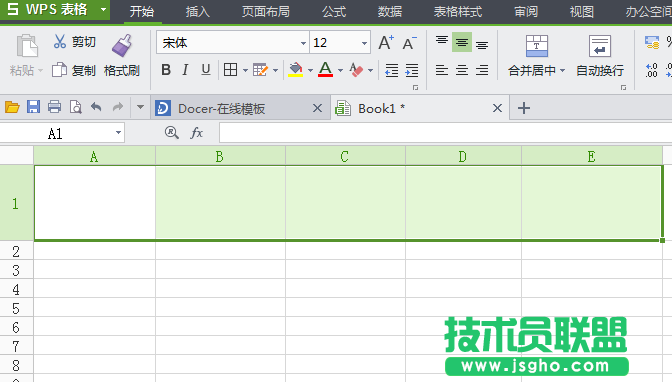Toggle align text left
The image size is (672, 382).
point(442,70)
